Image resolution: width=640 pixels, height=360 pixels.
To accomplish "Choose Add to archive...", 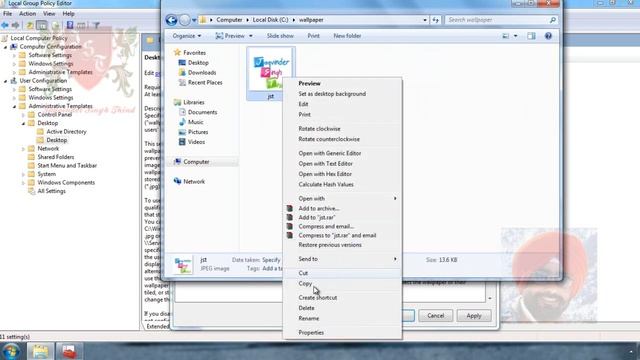I will [x=319, y=209].
